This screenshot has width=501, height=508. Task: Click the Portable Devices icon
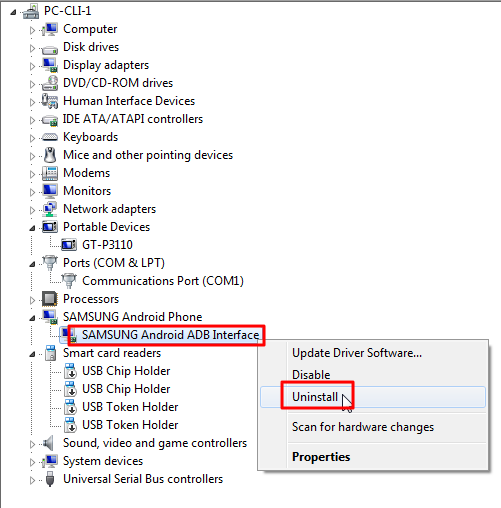(50, 227)
